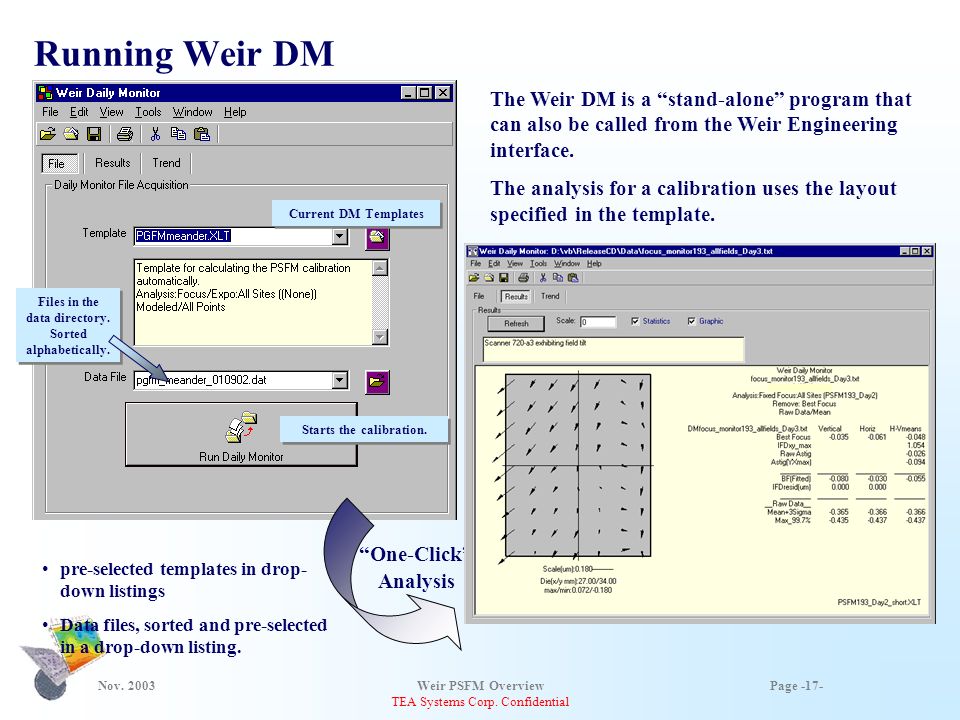Open Tools menu in results window
This screenshot has width=960, height=720.
click(x=538, y=264)
